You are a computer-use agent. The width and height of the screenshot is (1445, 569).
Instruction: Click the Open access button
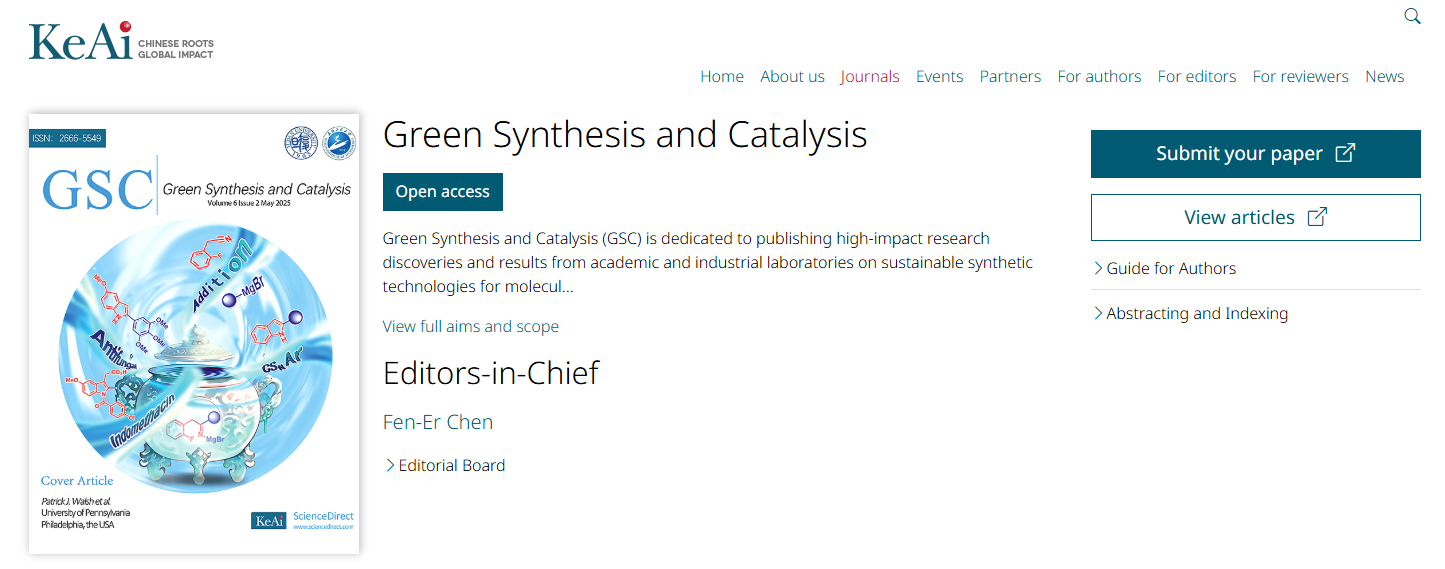[442, 192]
